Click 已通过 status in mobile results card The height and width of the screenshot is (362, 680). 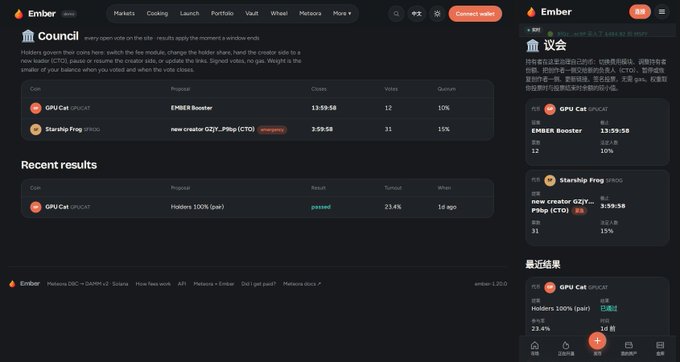click(x=608, y=308)
